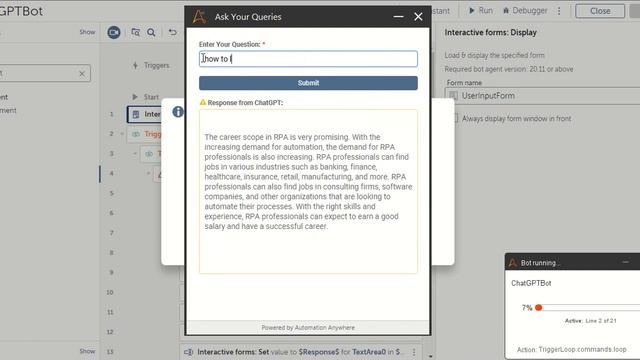Collapse the Trigger loop on line 2
The height and width of the screenshot is (360, 640).
click(122, 134)
